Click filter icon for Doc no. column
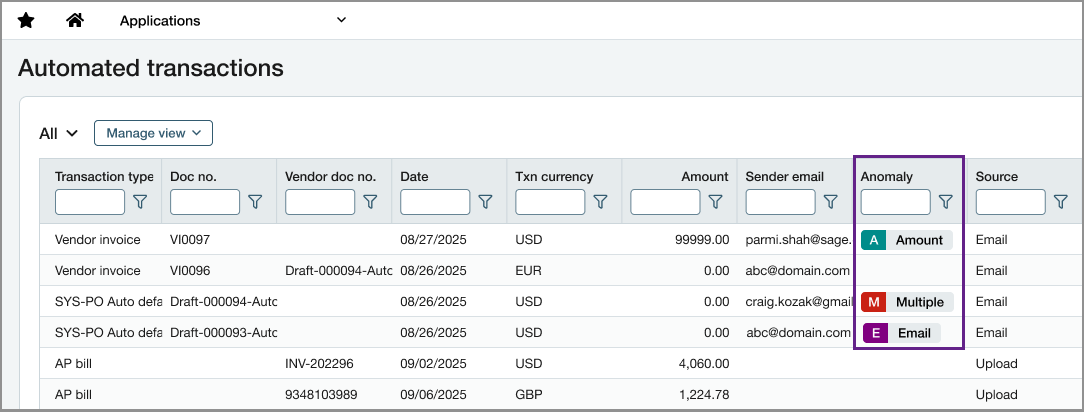 coord(255,202)
